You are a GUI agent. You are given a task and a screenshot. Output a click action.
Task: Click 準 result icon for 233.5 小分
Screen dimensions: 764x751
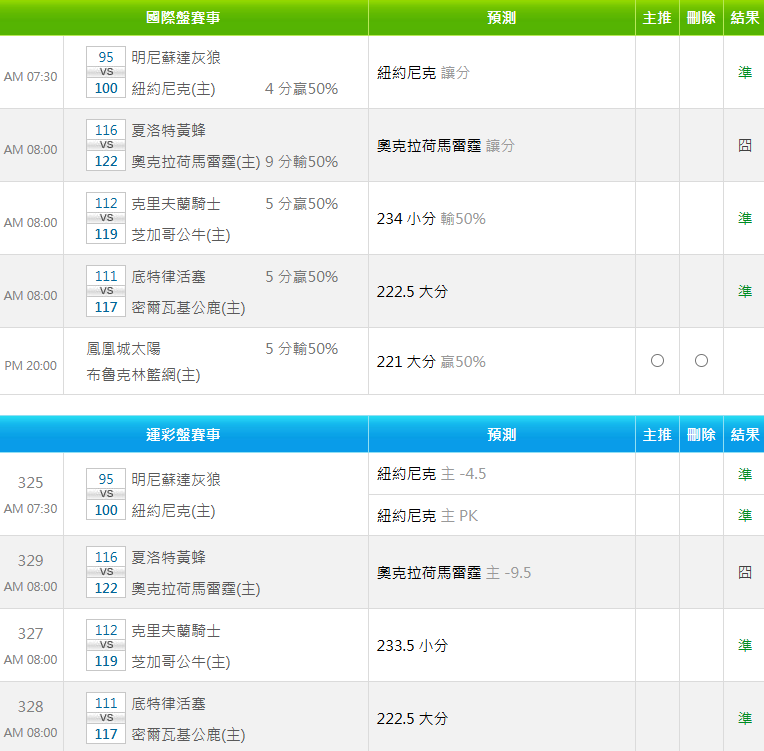[x=745, y=645]
